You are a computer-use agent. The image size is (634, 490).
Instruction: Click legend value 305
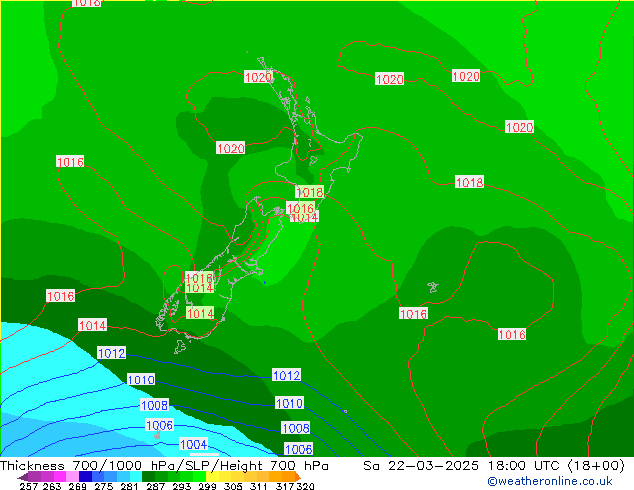pos(233,486)
